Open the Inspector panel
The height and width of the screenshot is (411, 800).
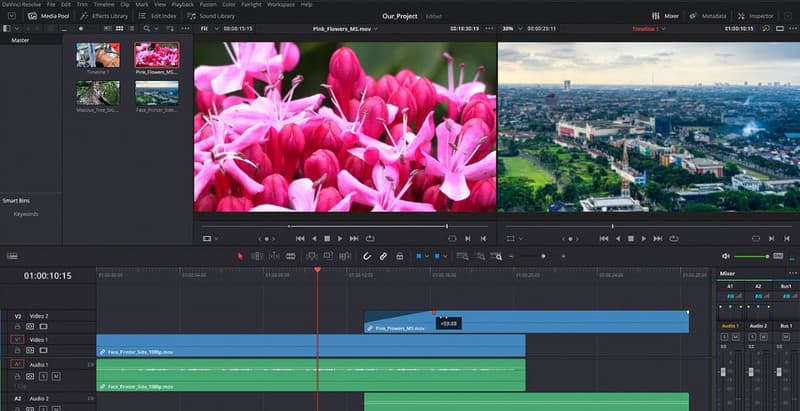click(x=755, y=16)
